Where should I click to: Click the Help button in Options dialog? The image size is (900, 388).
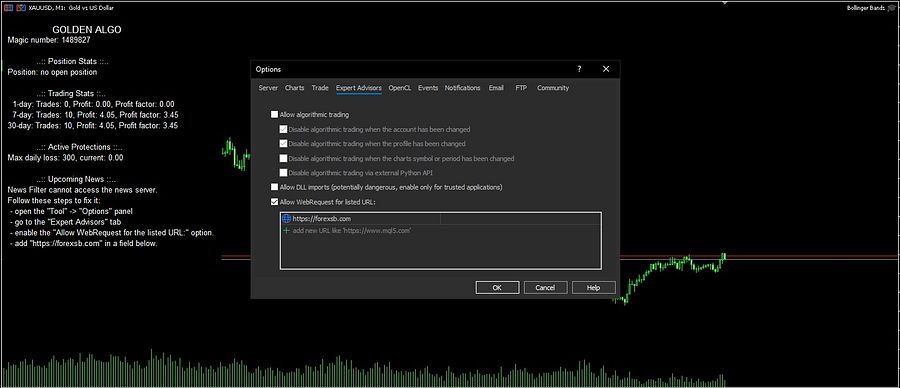coord(593,288)
